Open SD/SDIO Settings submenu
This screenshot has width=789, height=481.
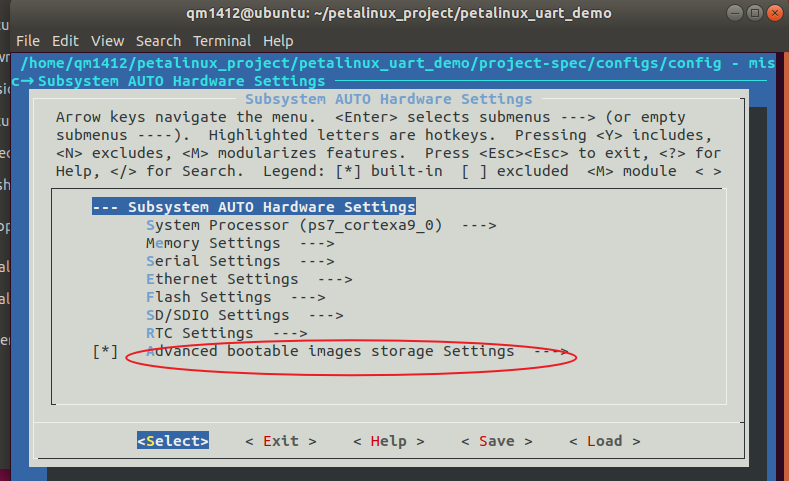coord(245,315)
